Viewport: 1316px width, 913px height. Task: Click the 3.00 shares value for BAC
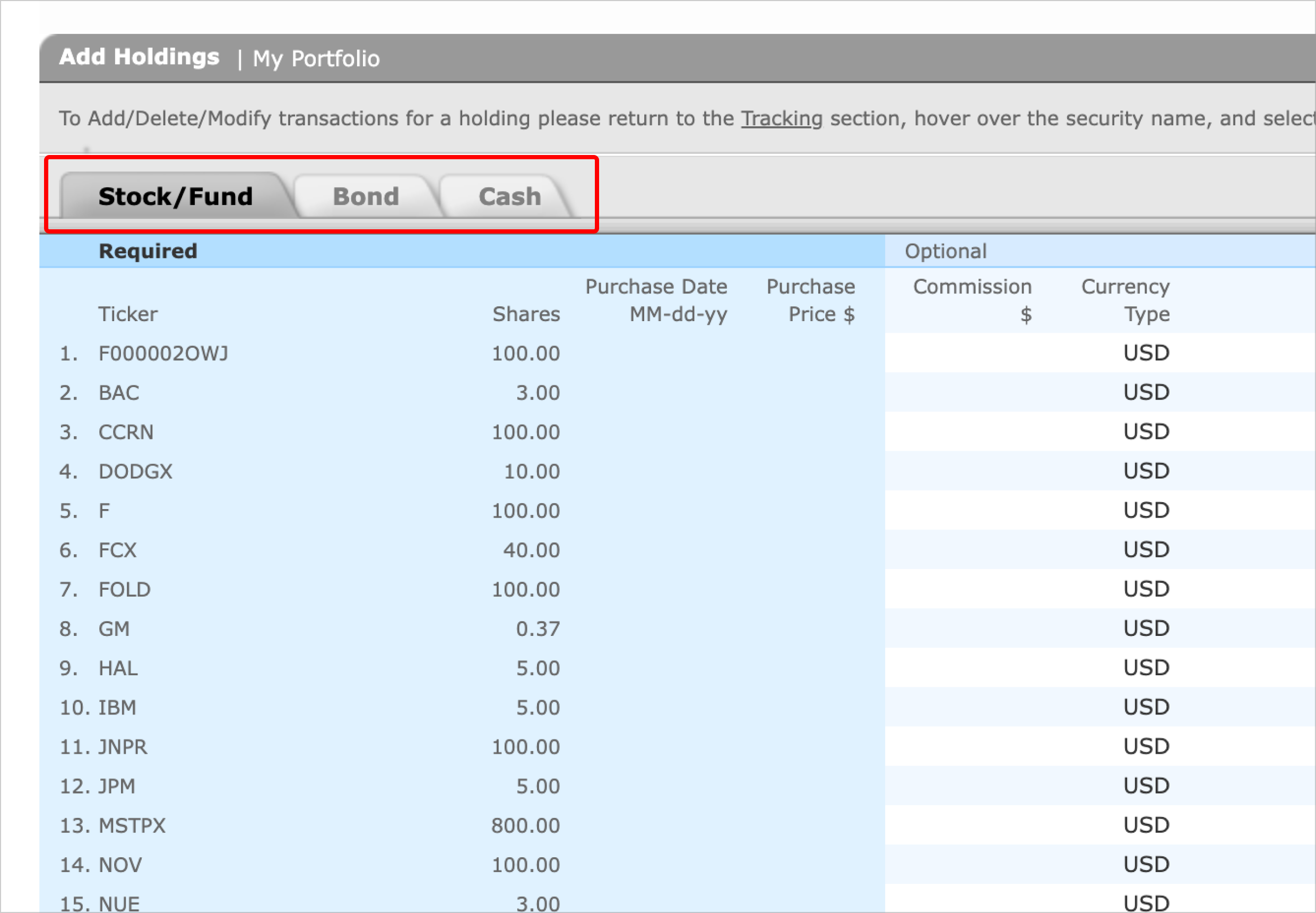coord(538,393)
